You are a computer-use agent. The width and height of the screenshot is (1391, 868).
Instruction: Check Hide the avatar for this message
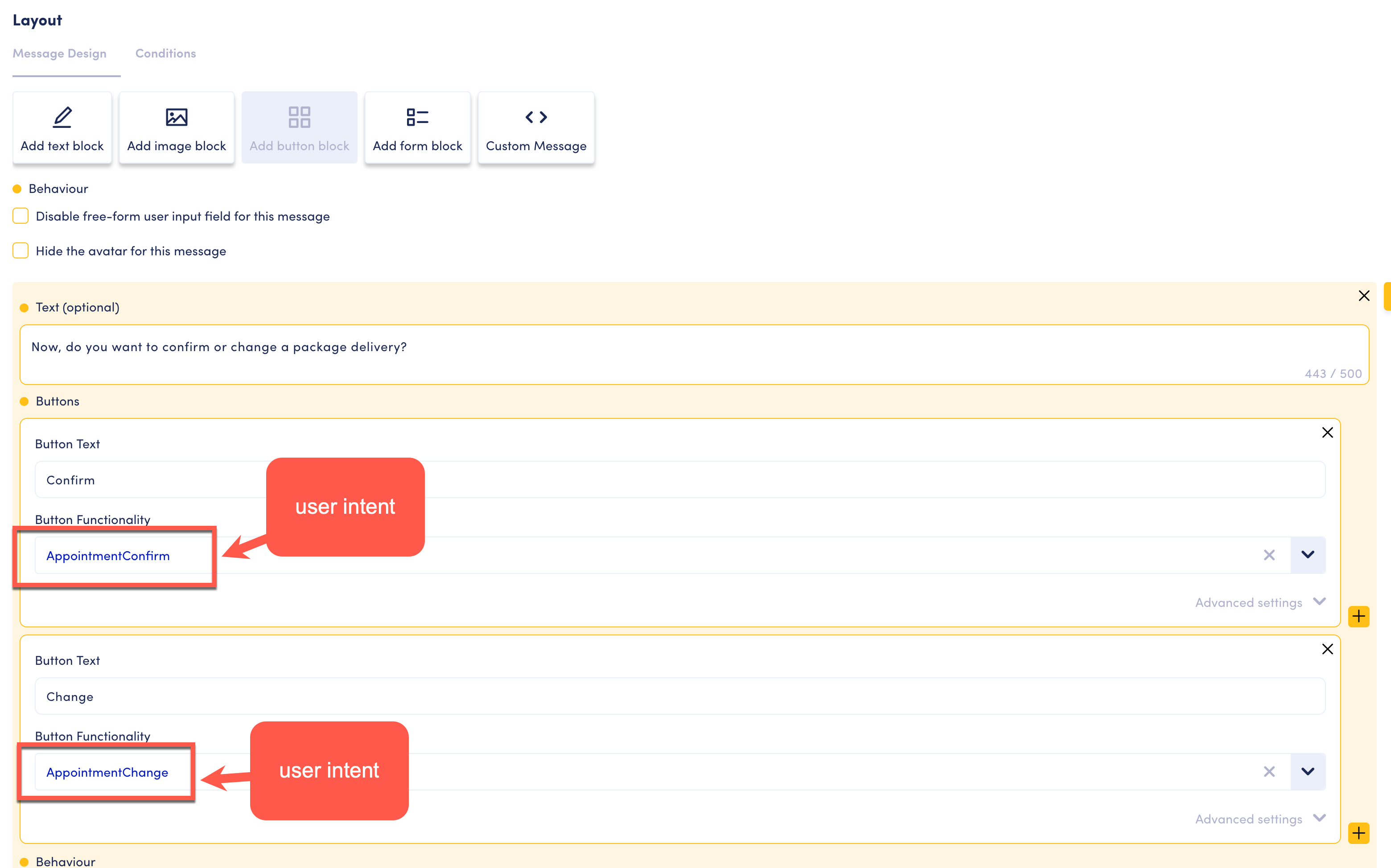[20, 250]
